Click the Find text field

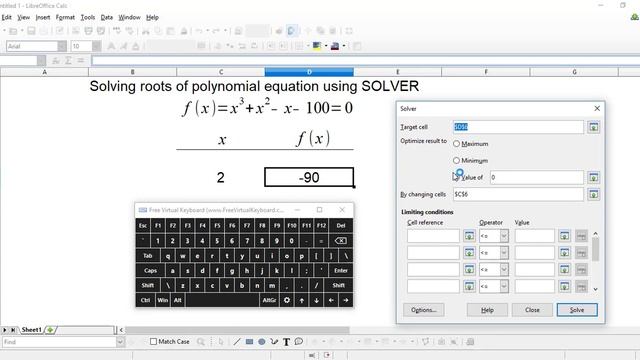[60, 342]
